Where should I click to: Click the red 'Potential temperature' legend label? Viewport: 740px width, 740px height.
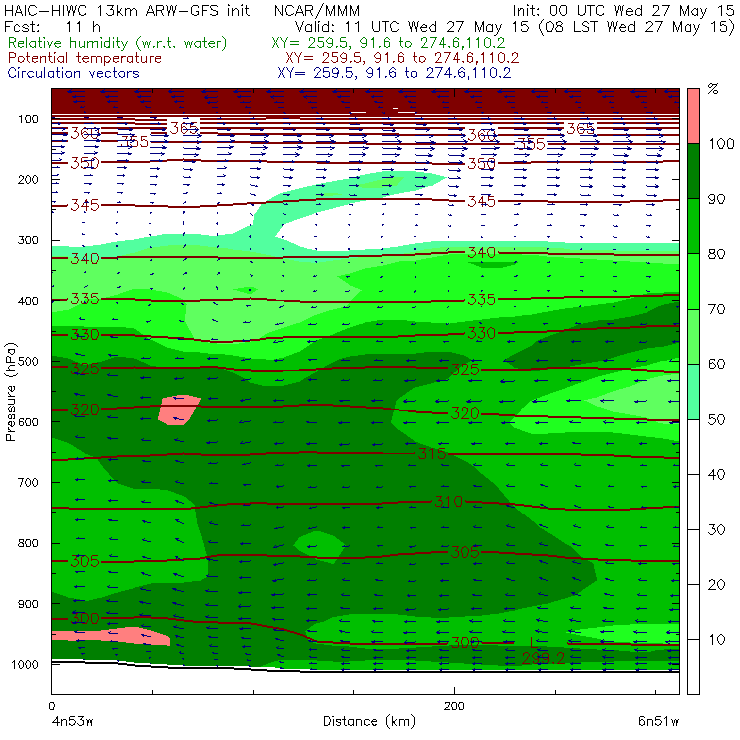[x=84, y=58]
